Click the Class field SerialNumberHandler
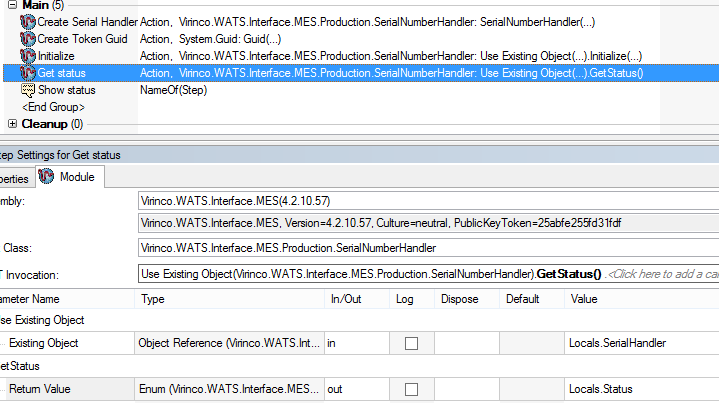This screenshot has width=719, height=403. [428, 248]
